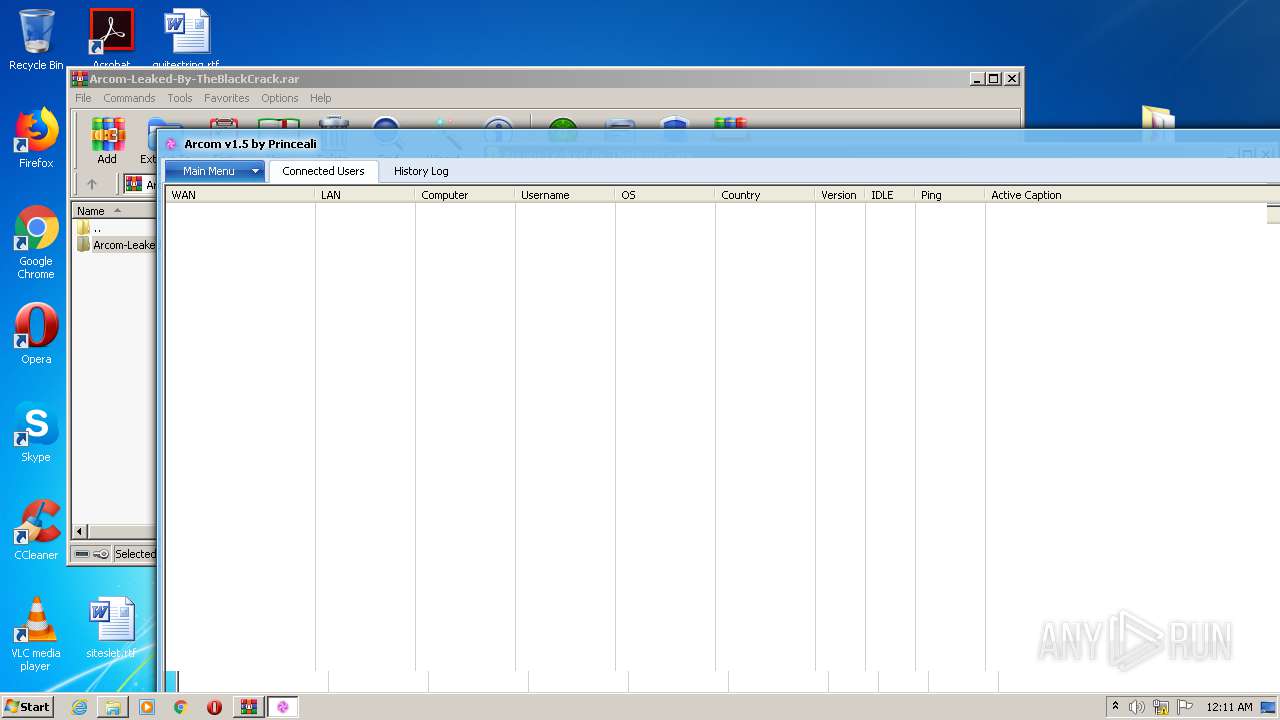This screenshot has height=720, width=1280.
Task: Sort list by WAN column header
Action: point(240,195)
